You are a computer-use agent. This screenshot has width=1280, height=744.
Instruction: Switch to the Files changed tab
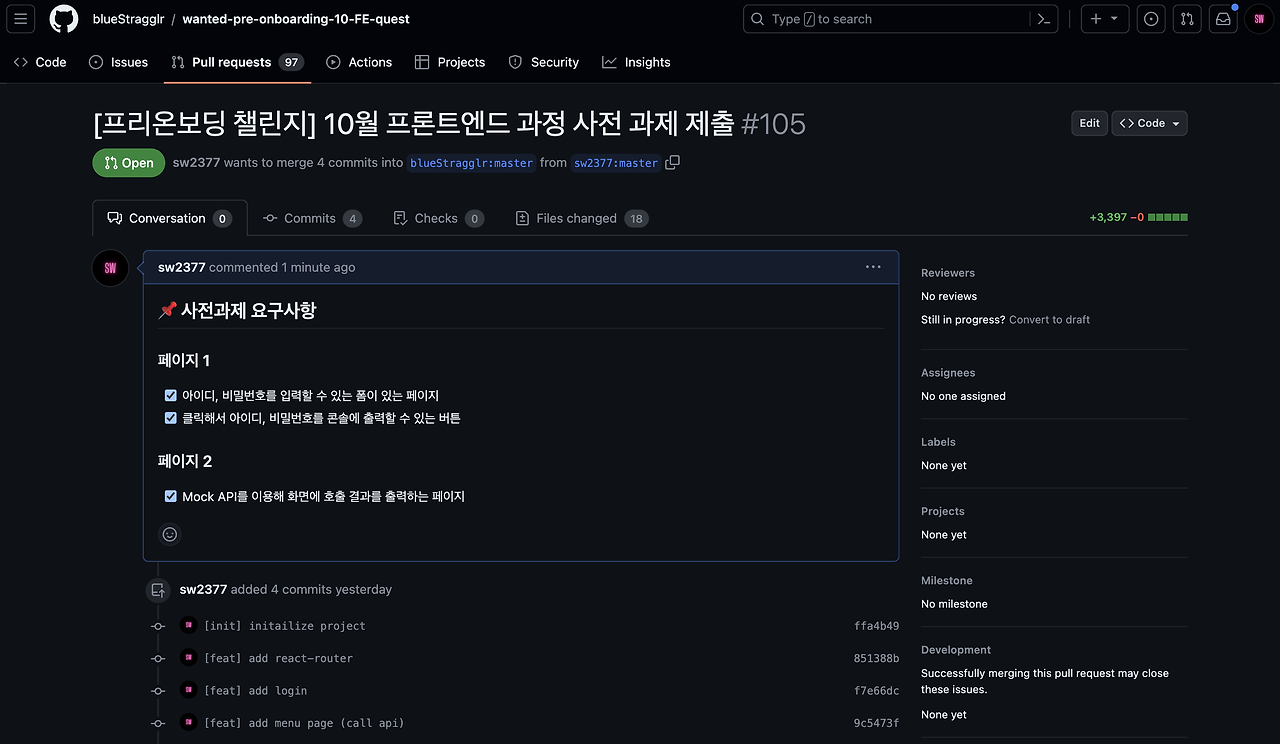(581, 217)
